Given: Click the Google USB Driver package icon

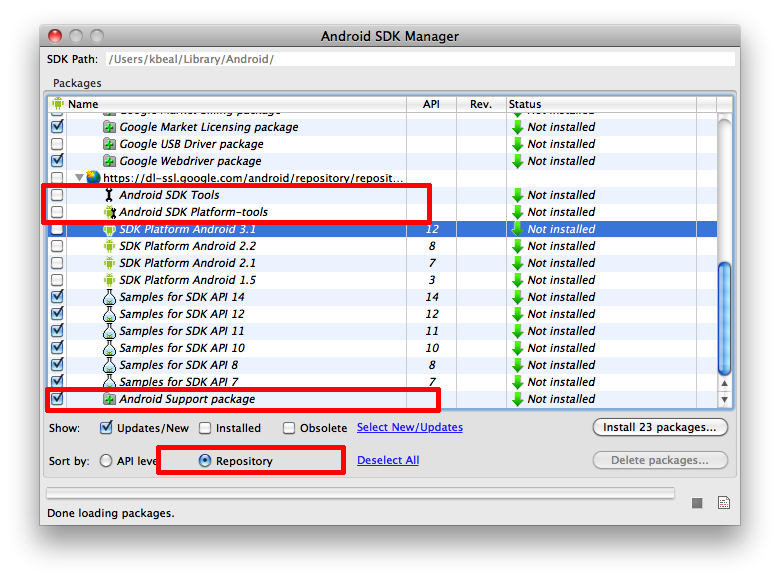Looking at the screenshot, I should point(109,144).
